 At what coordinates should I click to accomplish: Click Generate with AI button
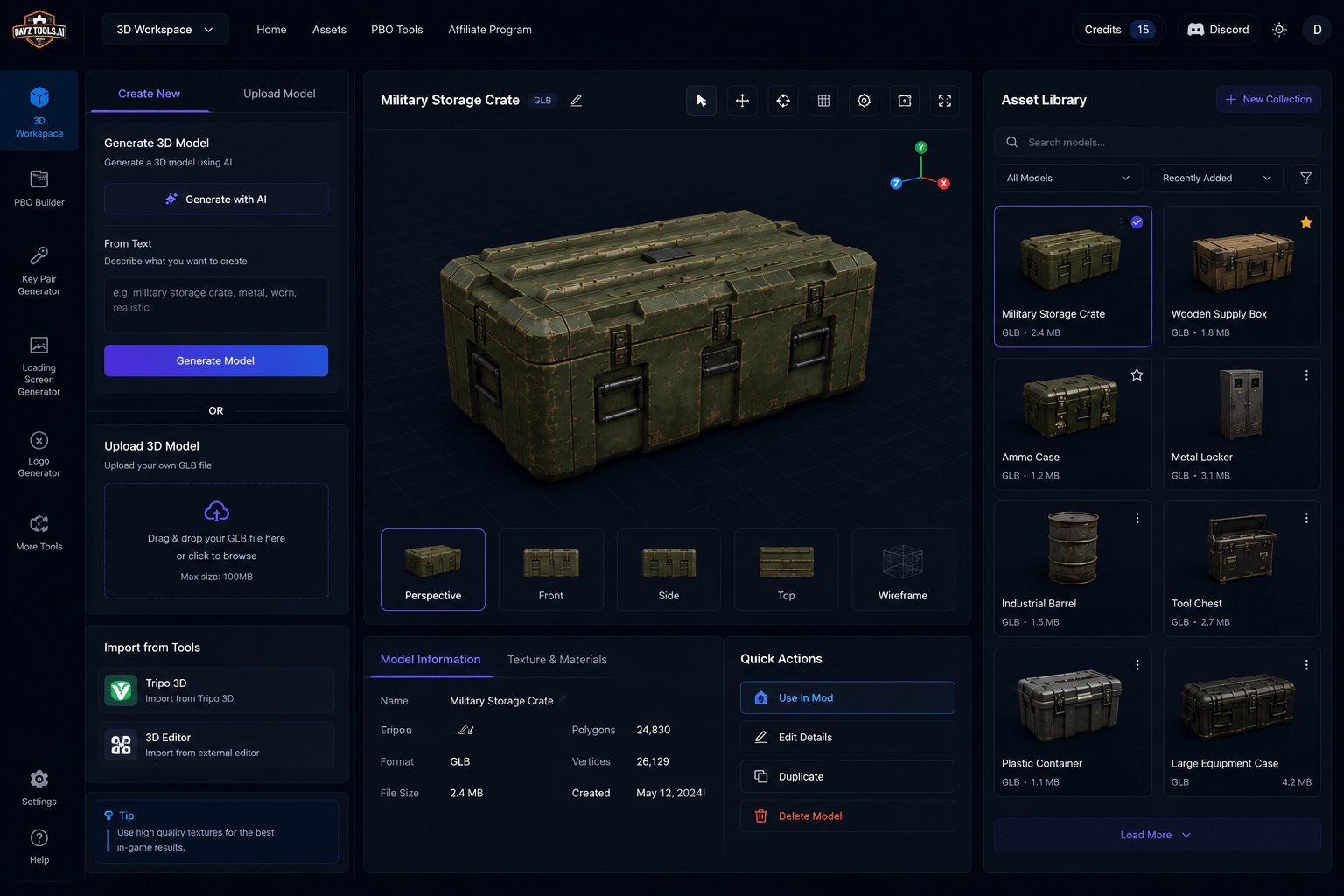point(216,199)
